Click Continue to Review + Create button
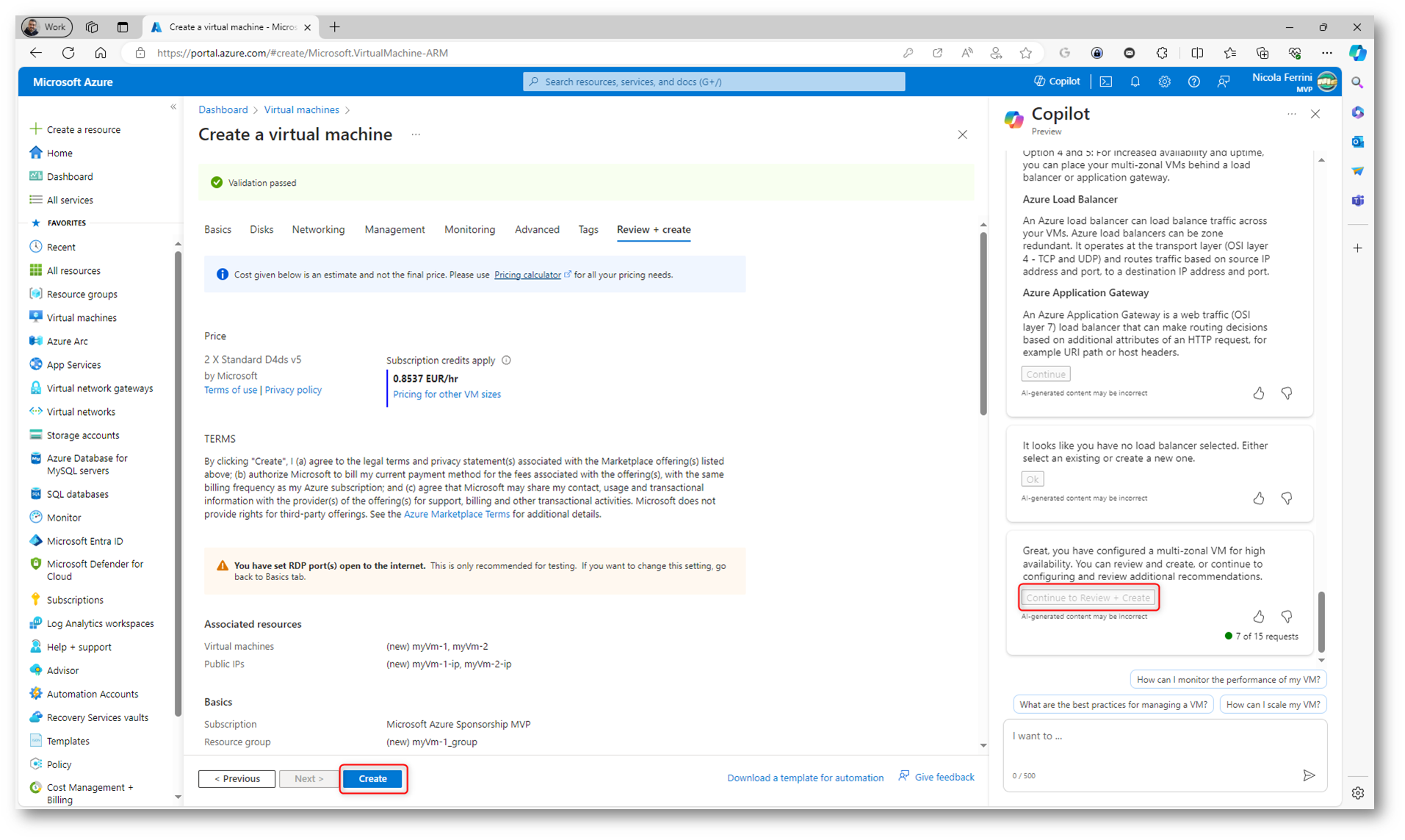Viewport: 1405px width, 840px height. pos(1088,598)
